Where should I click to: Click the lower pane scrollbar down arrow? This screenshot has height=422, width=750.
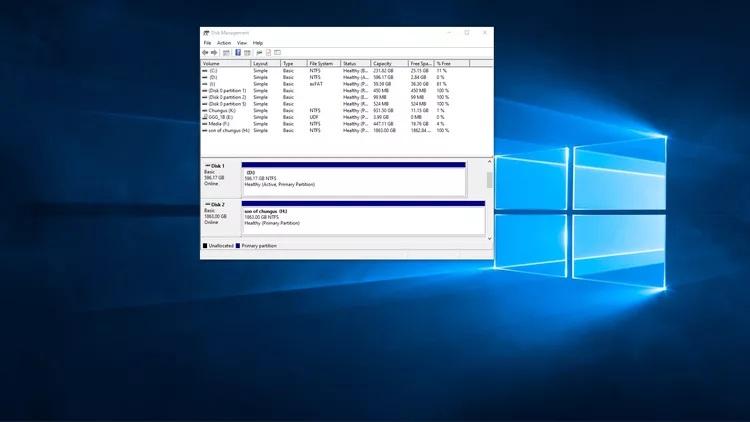click(489, 238)
